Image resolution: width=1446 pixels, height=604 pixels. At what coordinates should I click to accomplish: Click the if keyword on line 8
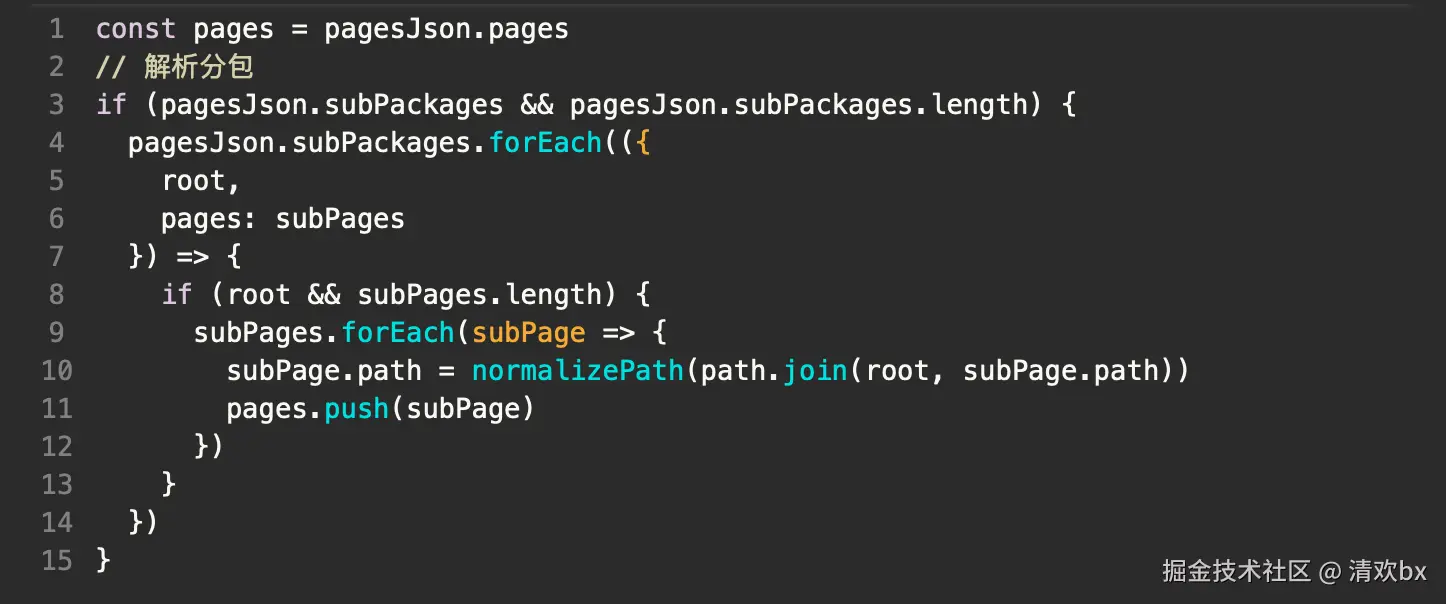click(177, 295)
